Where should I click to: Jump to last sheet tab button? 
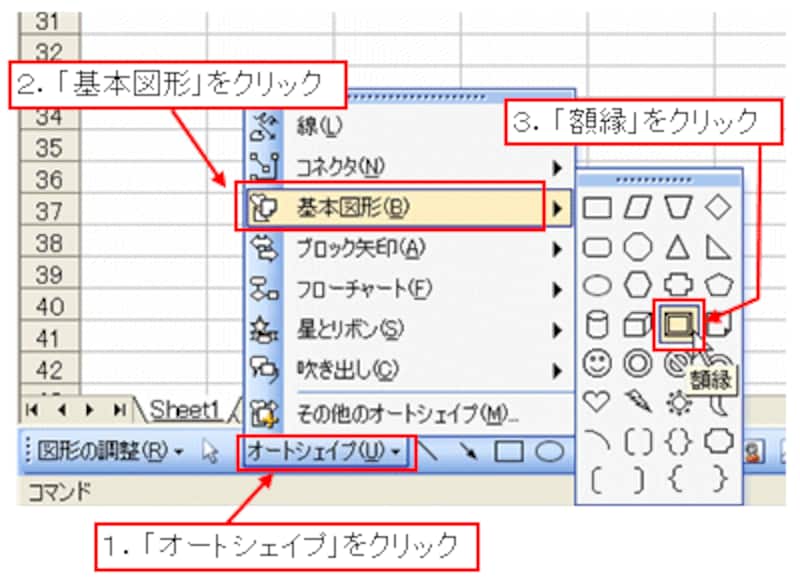click(x=119, y=410)
